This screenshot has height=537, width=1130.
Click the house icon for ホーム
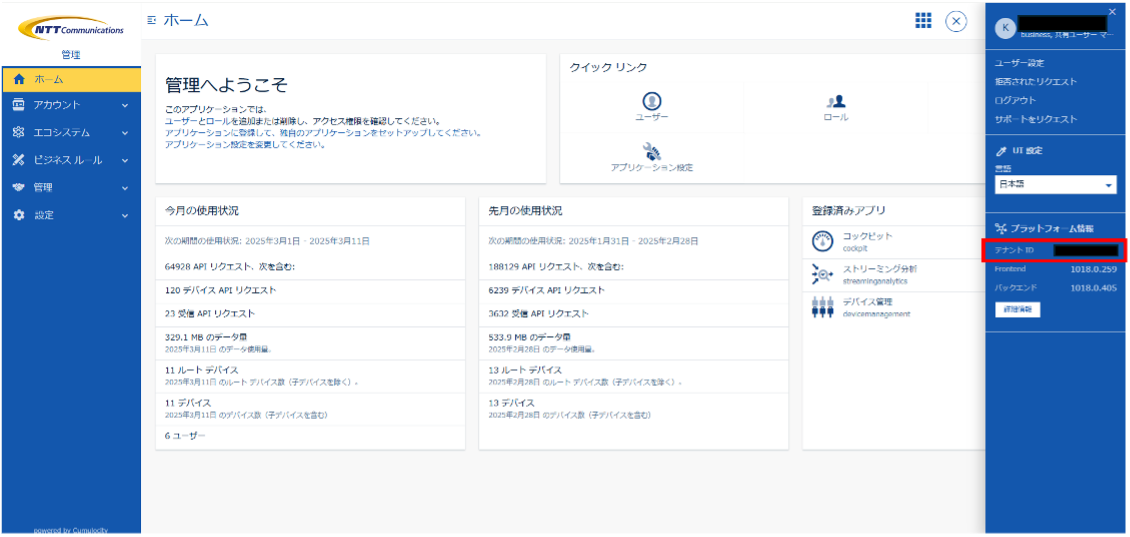[19, 79]
